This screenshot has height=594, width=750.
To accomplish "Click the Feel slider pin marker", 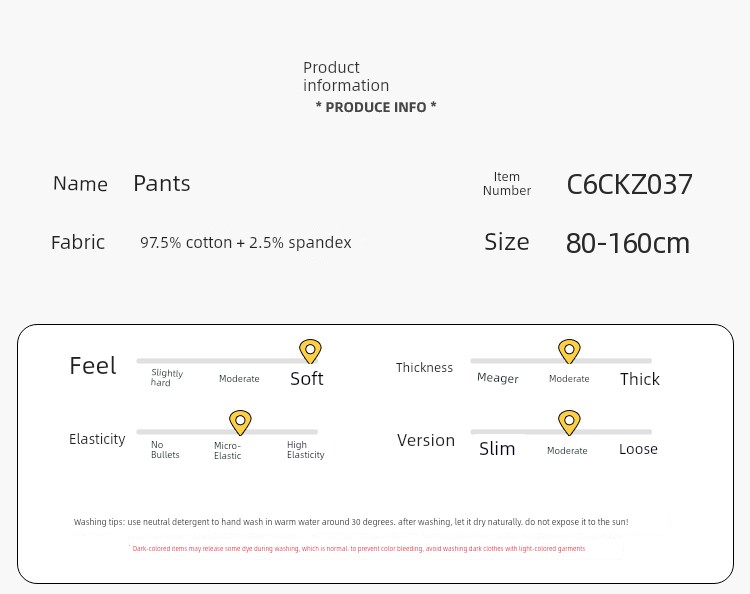I will pyautogui.click(x=310, y=352).
